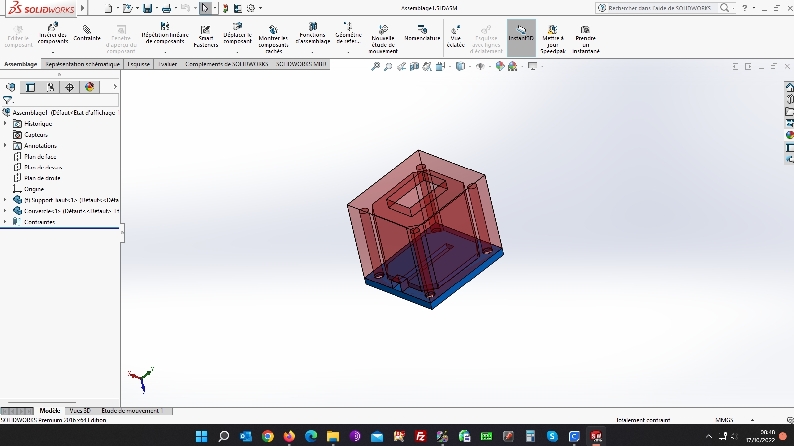Click the PropertyManager tab icon
The image size is (794, 446).
click(31, 87)
